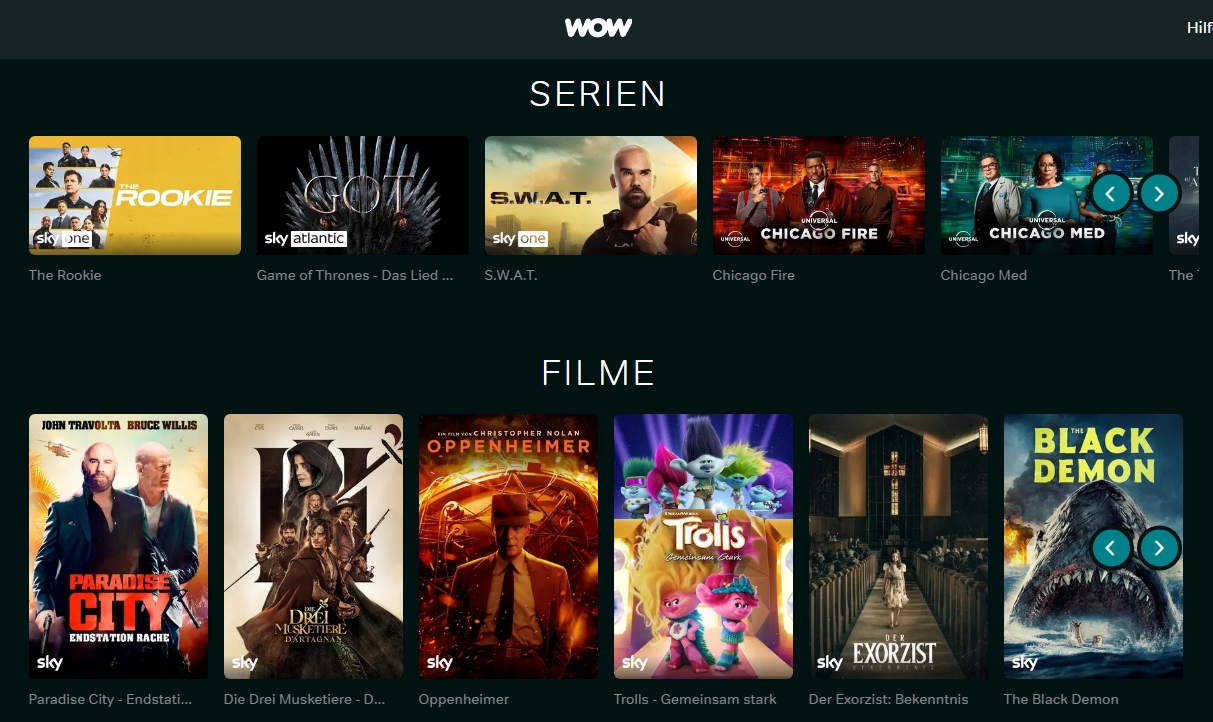
Task: Show previous series with left arrow
Action: 1111,193
